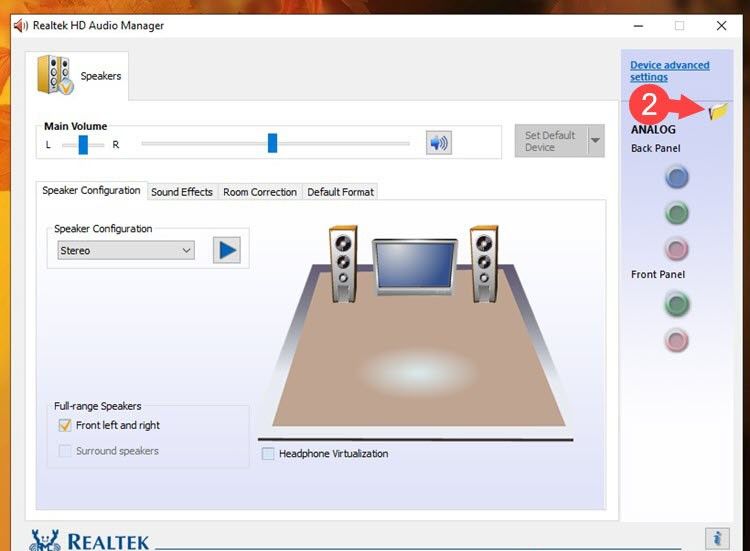750x551 pixels.
Task: Click the Full-range Speakers group label
Action: click(x=98, y=406)
